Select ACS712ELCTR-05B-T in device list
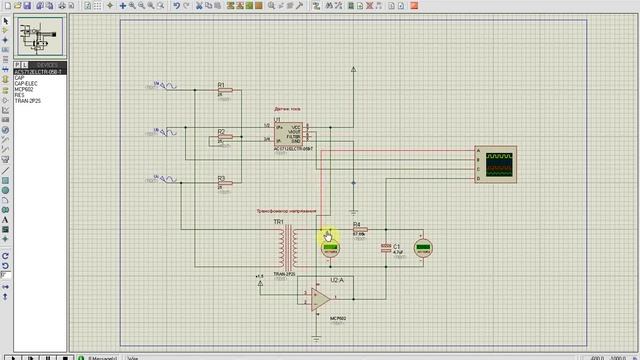Image resolution: width=640 pixels, height=360 pixels. point(40,72)
